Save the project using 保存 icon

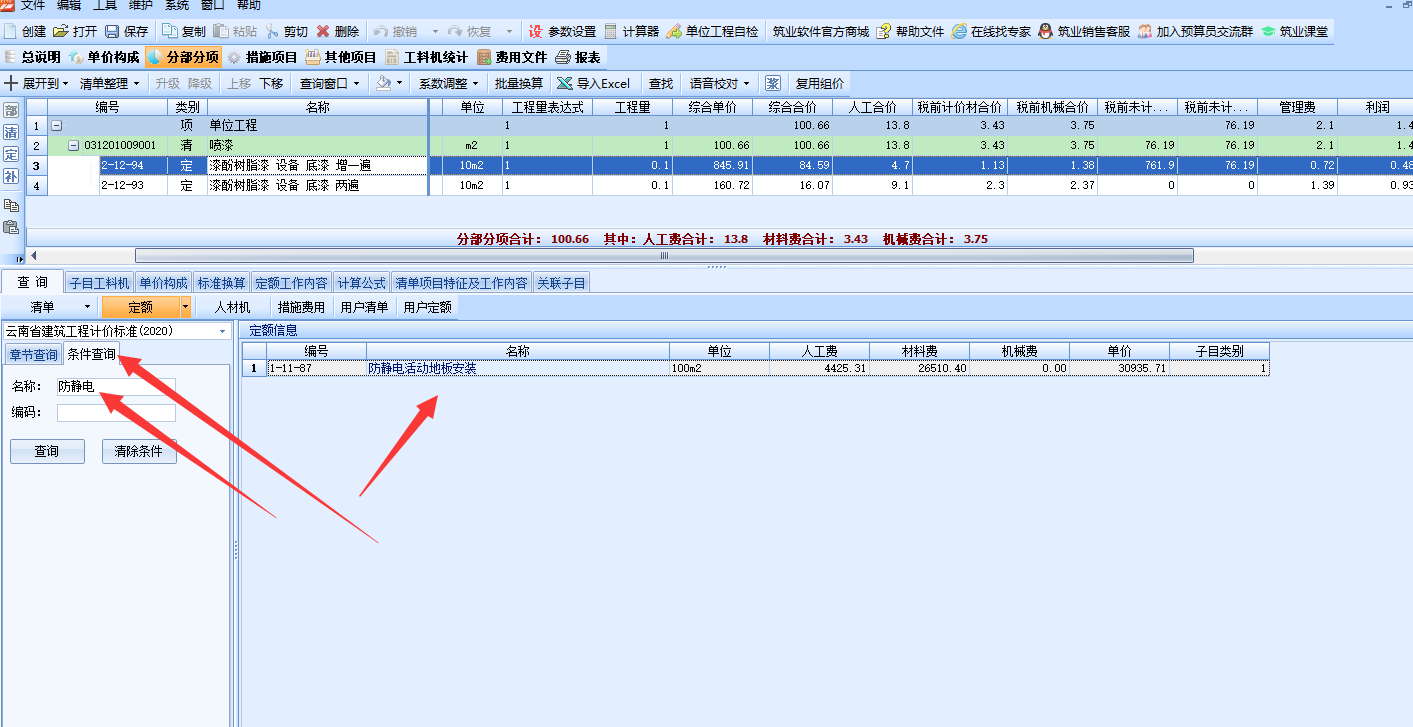(x=112, y=31)
